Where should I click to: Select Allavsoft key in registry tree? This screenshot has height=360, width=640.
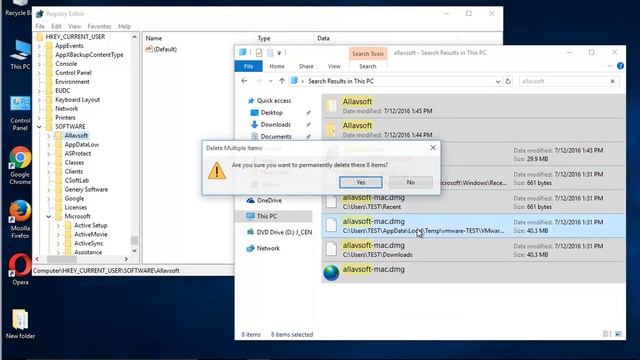[76, 136]
